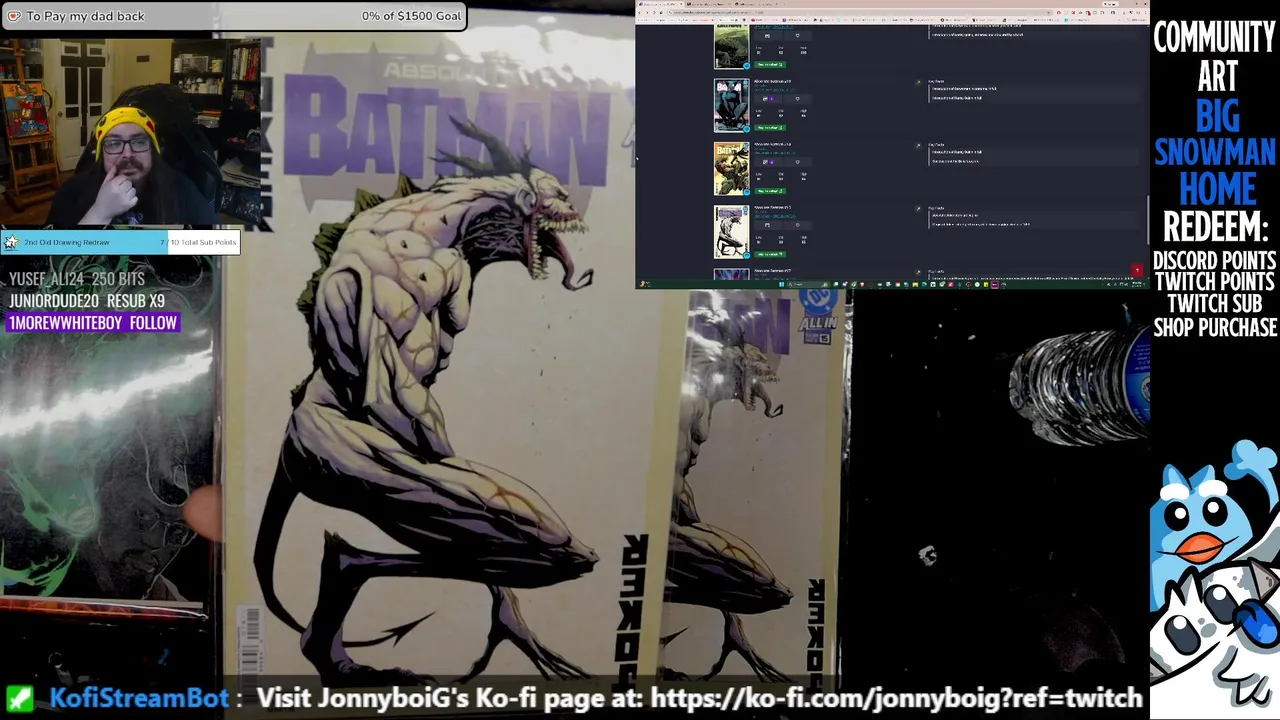Open the blue Batman cover thumbnail in browser
1280x720 pixels.
click(x=732, y=105)
